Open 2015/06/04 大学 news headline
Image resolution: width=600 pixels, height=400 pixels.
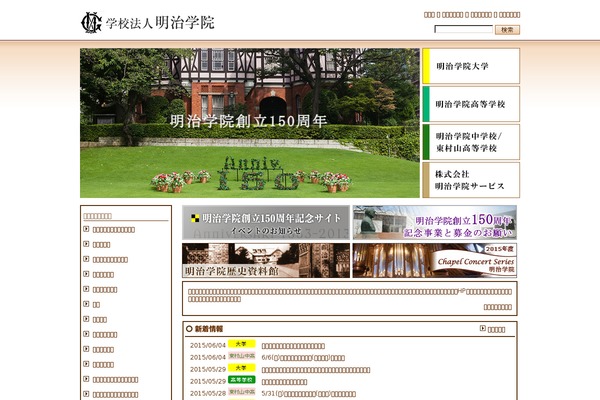point(293,346)
